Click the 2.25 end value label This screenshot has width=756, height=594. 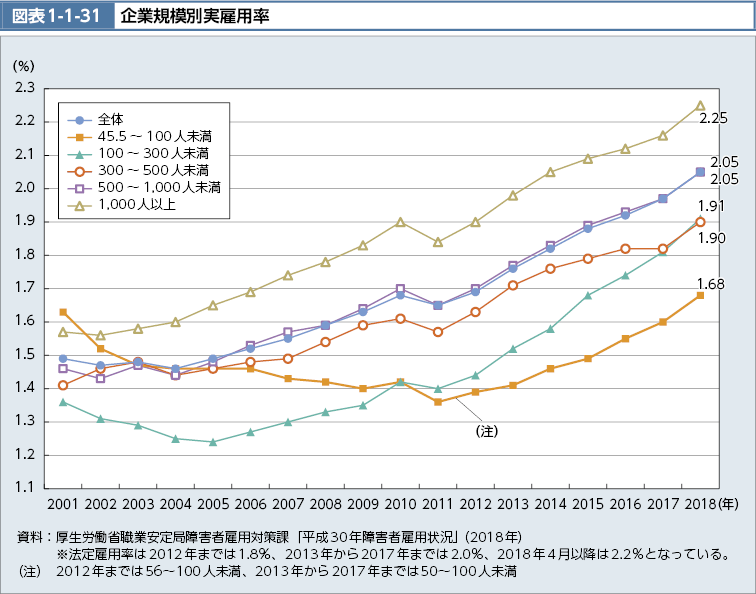pos(713,118)
